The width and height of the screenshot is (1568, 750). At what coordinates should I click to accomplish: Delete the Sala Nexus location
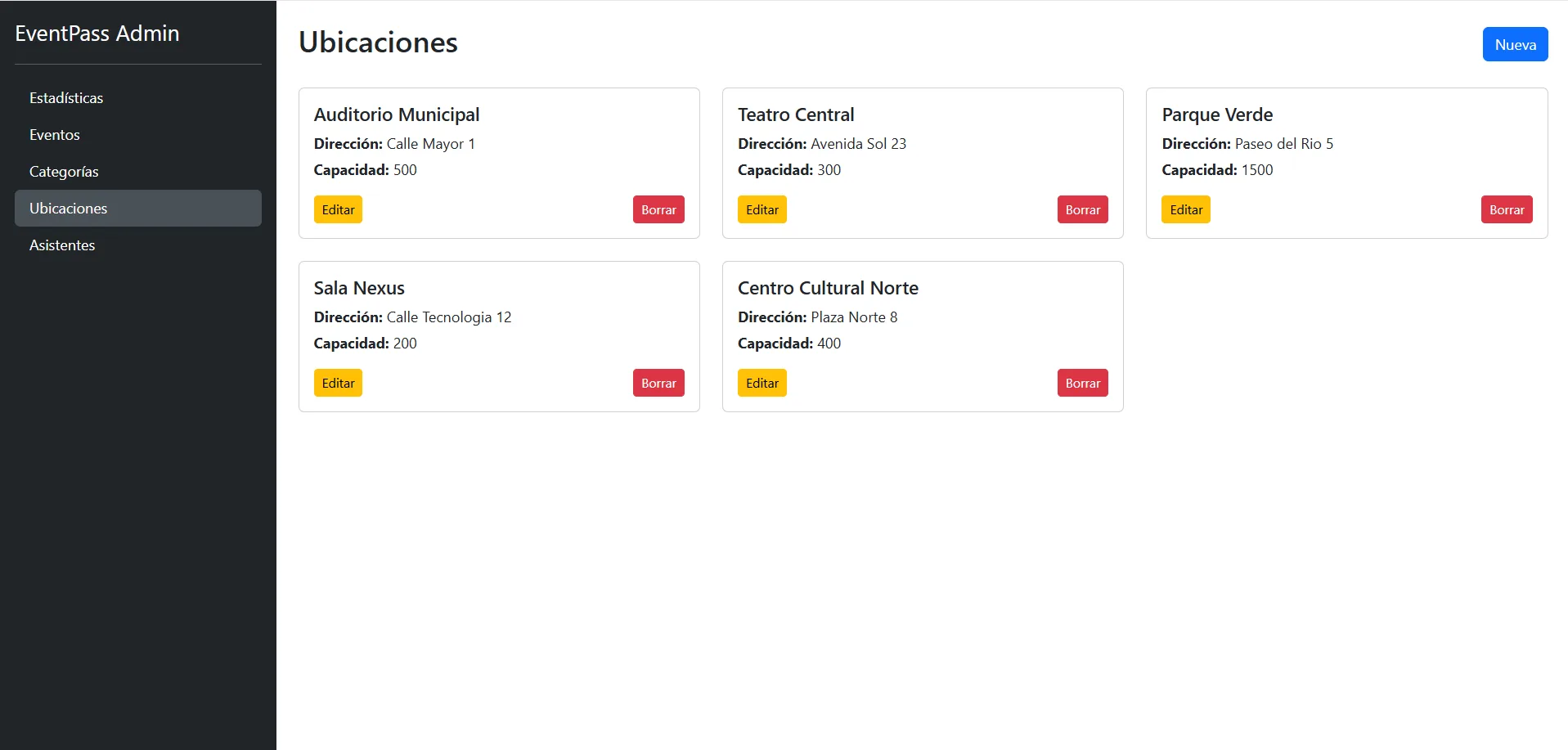(x=658, y=383)
